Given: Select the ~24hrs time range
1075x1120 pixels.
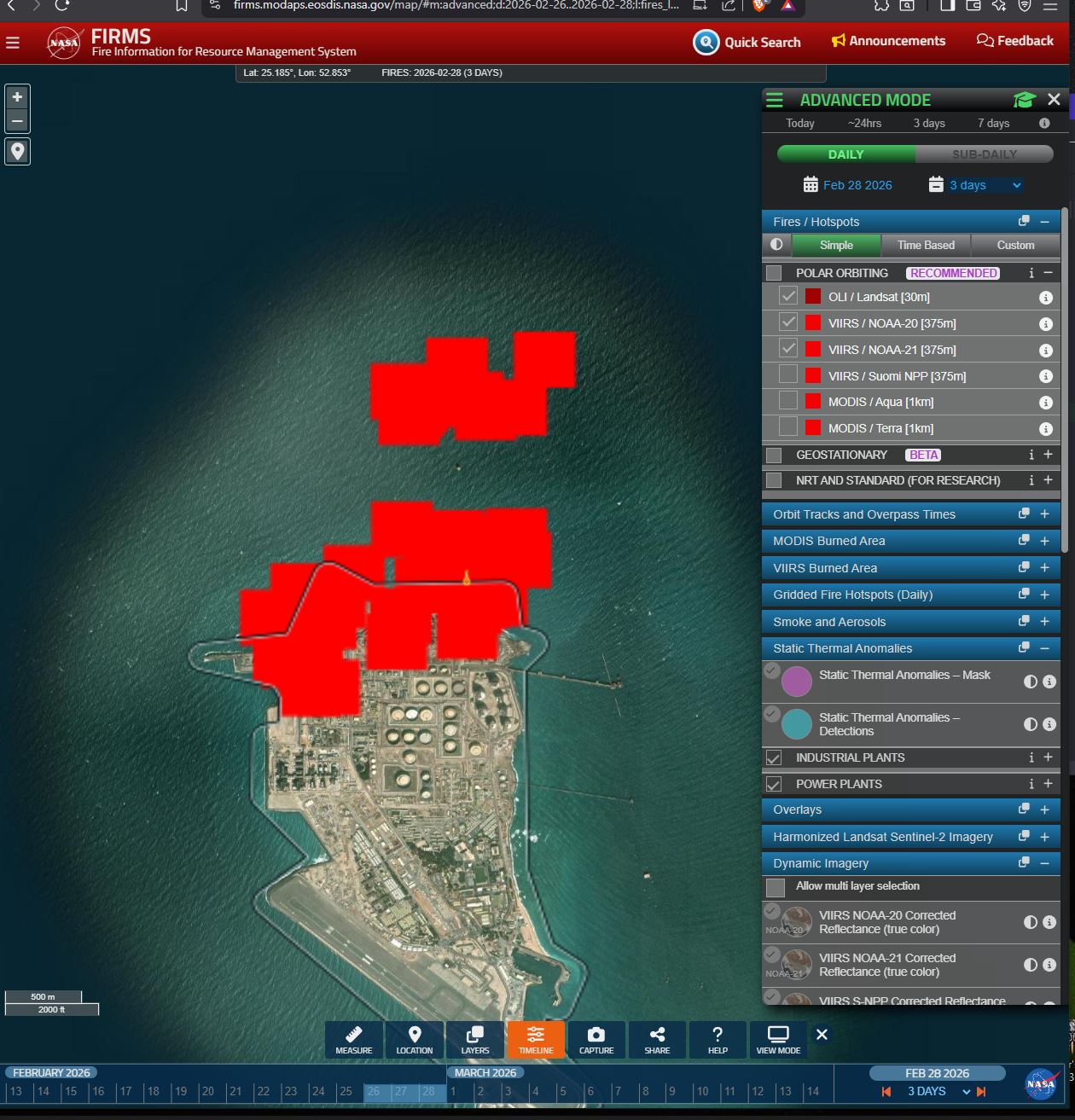Looking at the screenshot, I should point(864,123).
